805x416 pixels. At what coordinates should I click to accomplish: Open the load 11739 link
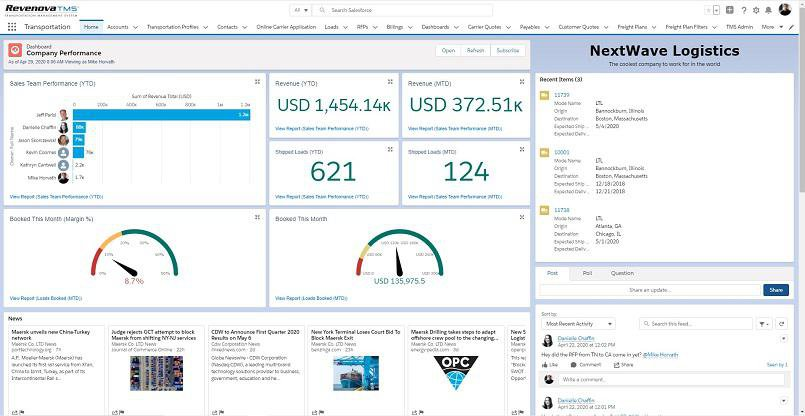point(562,95)
